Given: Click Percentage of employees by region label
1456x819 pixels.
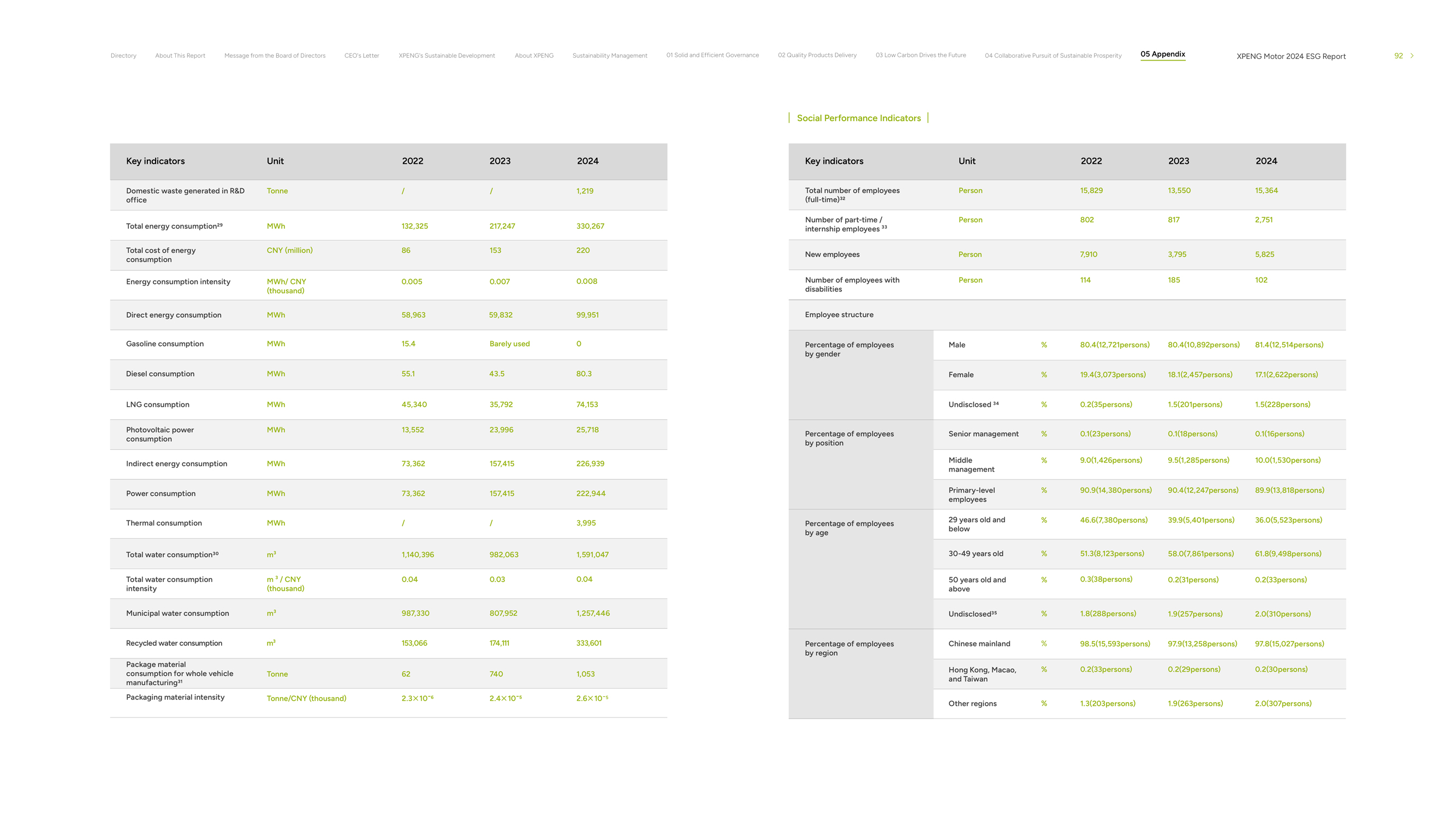Looking at the screenshot, I should 849,648.
